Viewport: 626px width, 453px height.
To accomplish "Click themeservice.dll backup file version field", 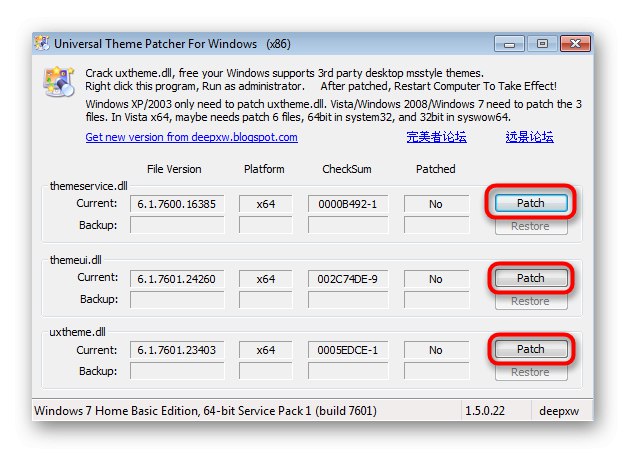I will point(177,225).
